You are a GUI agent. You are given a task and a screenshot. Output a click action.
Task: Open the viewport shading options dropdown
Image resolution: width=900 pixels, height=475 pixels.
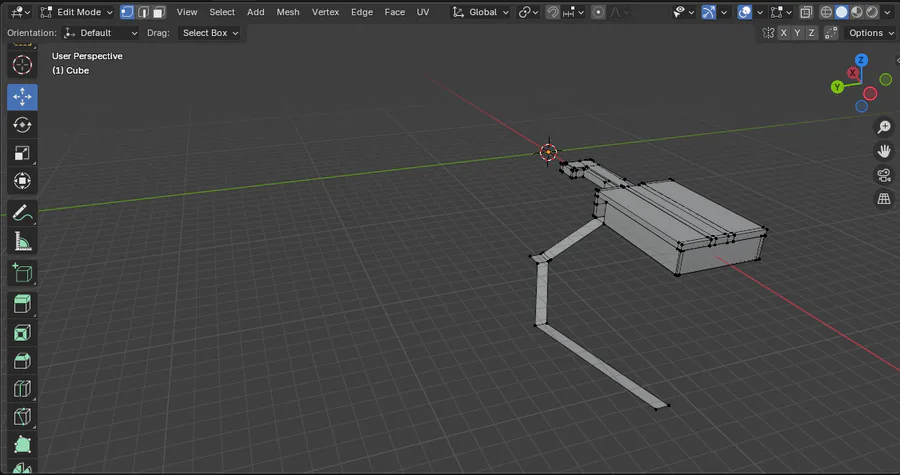pos(887,12)
